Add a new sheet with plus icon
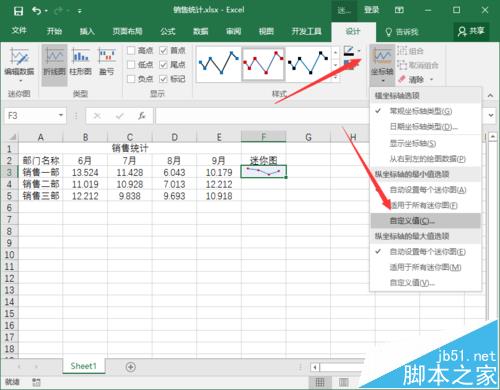The width and height of the screenshot is (500, 390). click(x=131, y=367)
